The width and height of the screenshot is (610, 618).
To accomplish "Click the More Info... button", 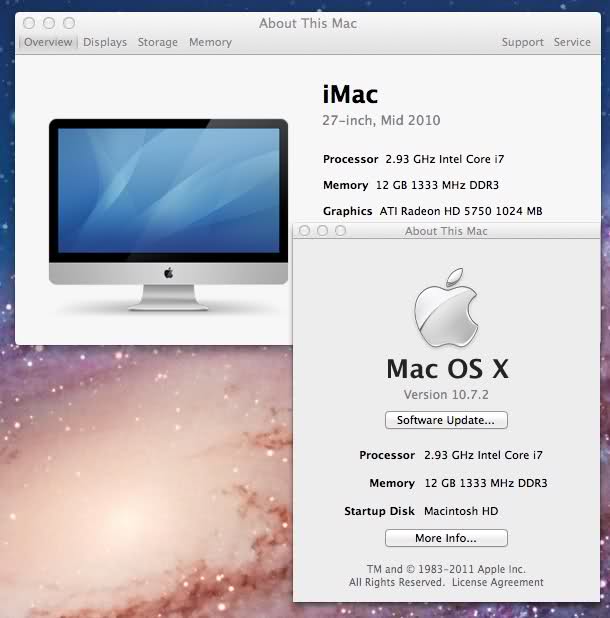I will pyautogui.click(x=446, y=538).
